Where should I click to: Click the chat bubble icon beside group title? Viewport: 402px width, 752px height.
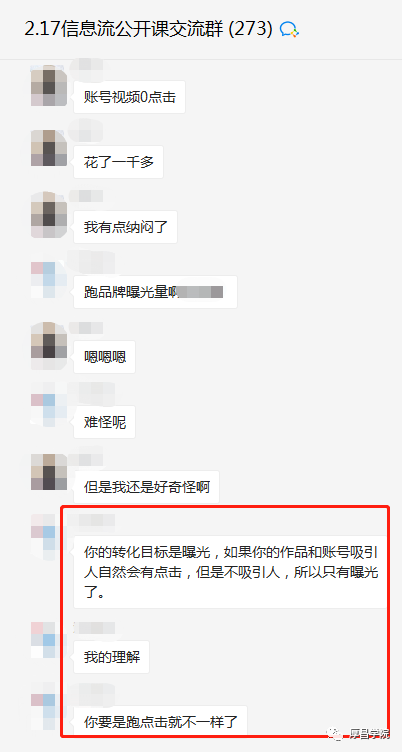coord(289,30)
